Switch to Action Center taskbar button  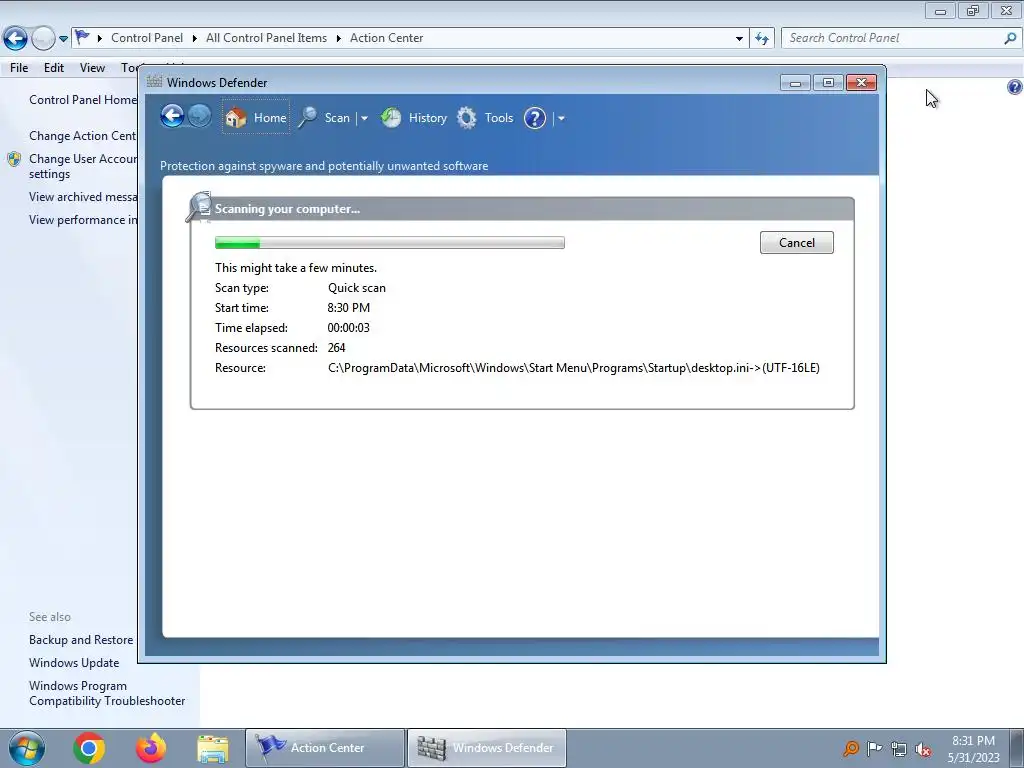[x=325, y=748]
